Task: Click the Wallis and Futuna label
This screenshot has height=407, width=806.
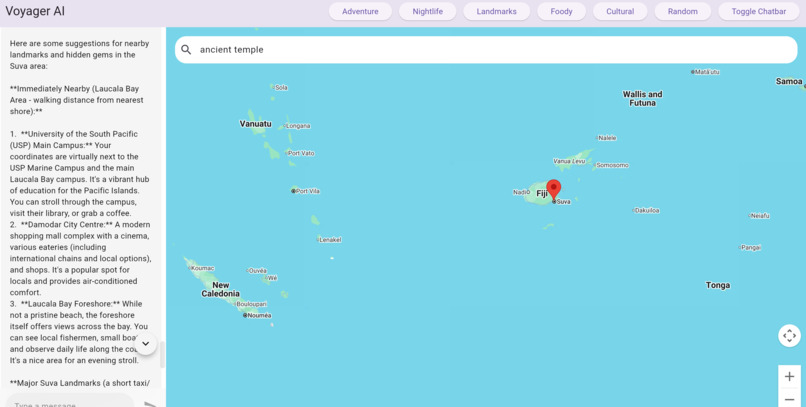Action: pyautogui.click(x=643, y=98)
